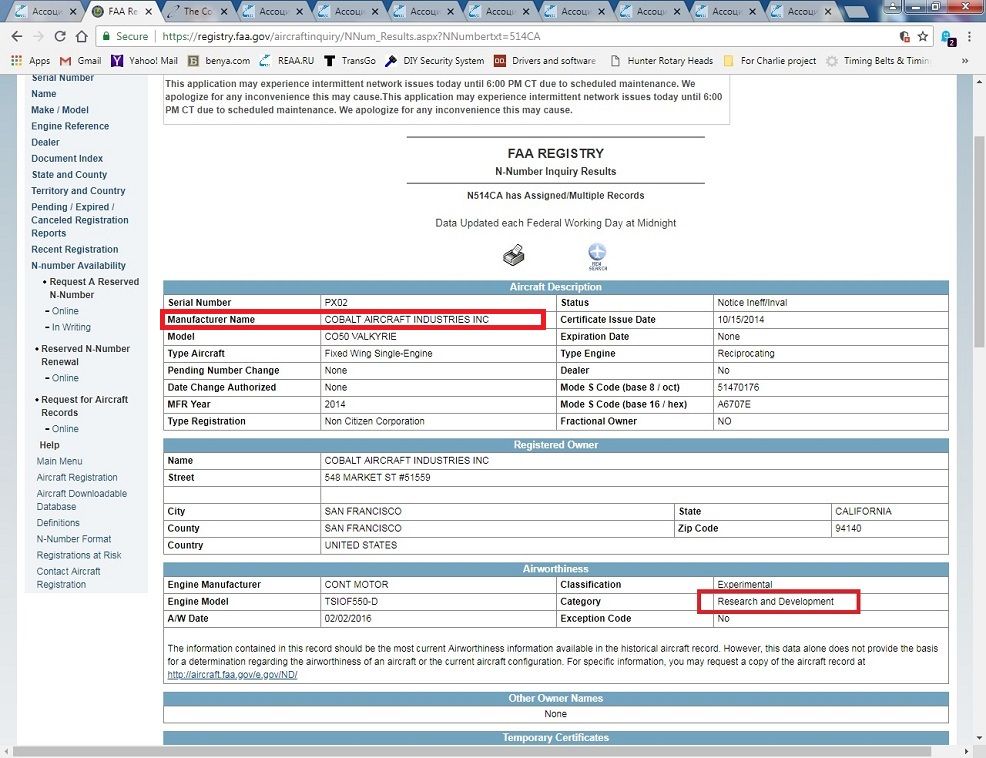Bookmark this page with the star icon

tap(923, 36)
